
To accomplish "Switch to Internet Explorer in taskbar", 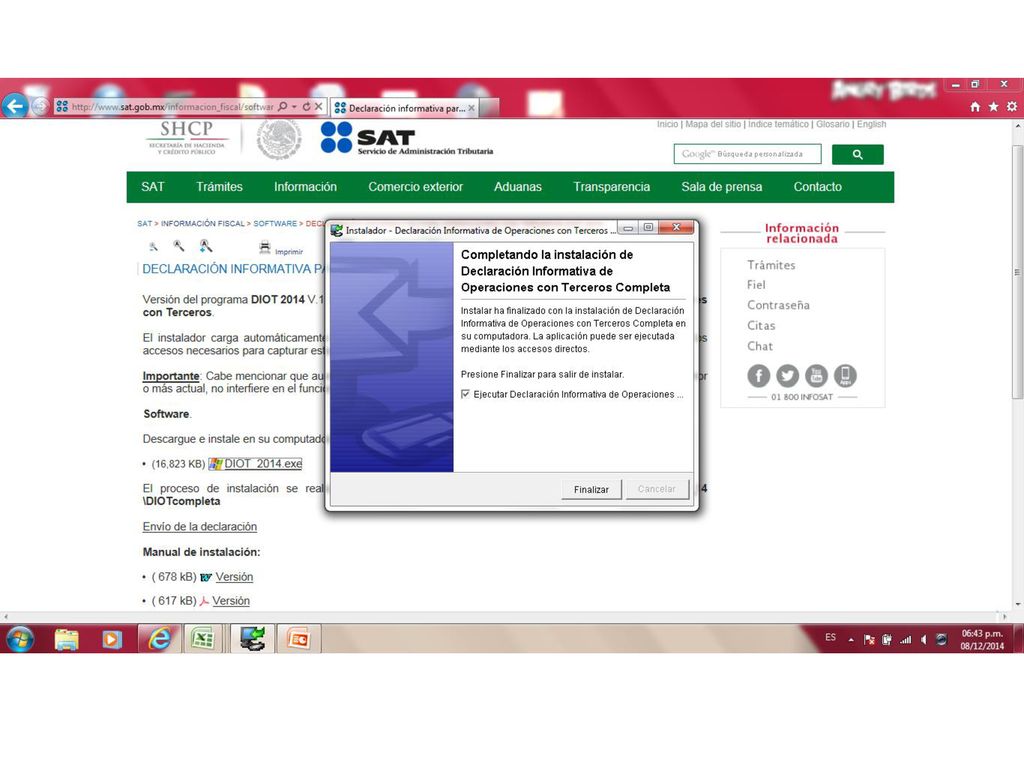I will coord(159,639).
